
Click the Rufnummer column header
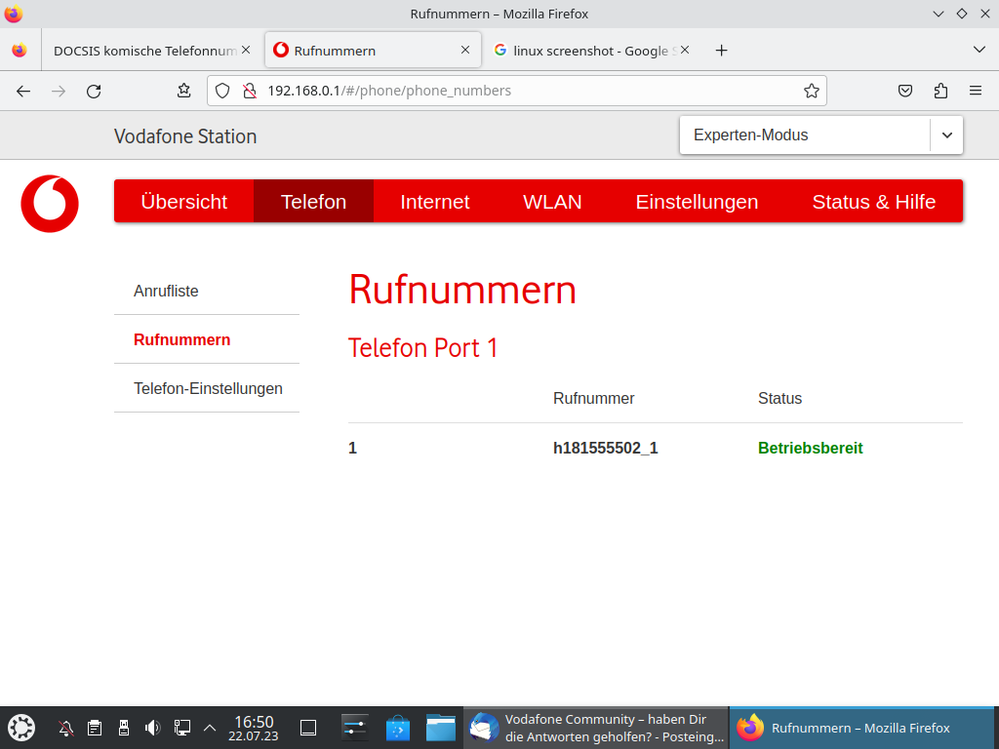[x=593, y=398]
